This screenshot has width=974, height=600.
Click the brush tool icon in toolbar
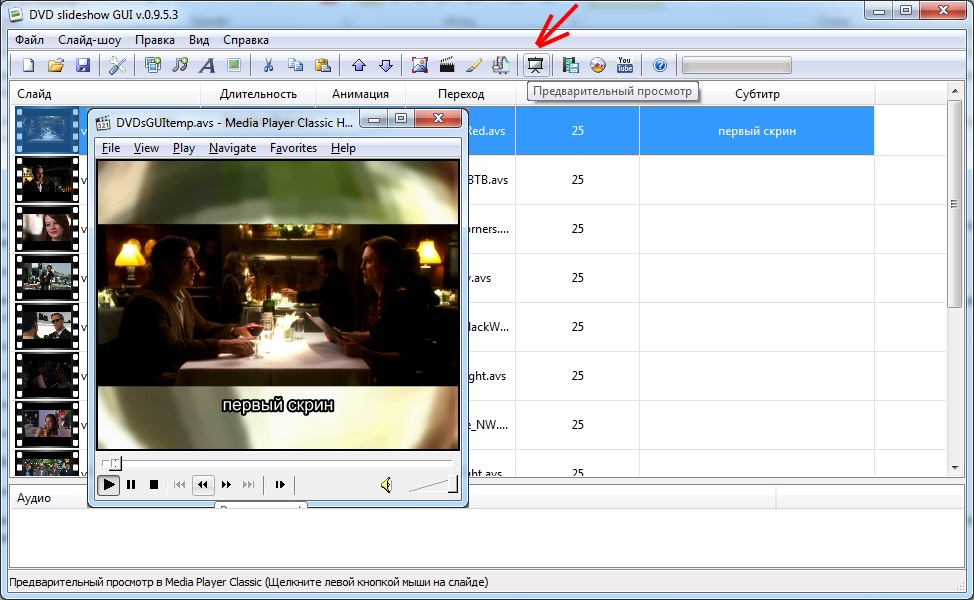pyautogui.click(x=474, y=65)
